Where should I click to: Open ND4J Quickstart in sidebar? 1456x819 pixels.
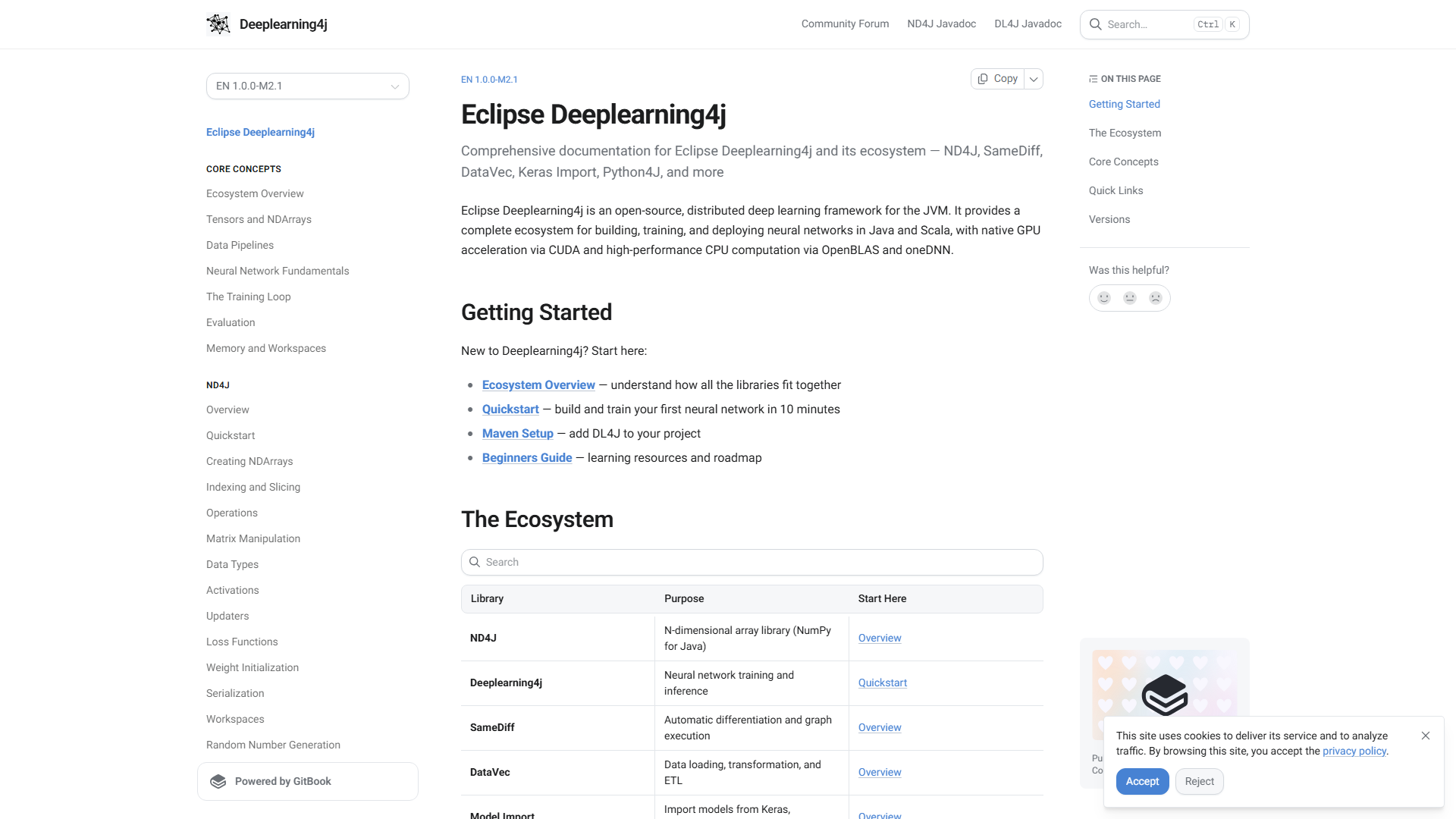click(x=231, y=436)
